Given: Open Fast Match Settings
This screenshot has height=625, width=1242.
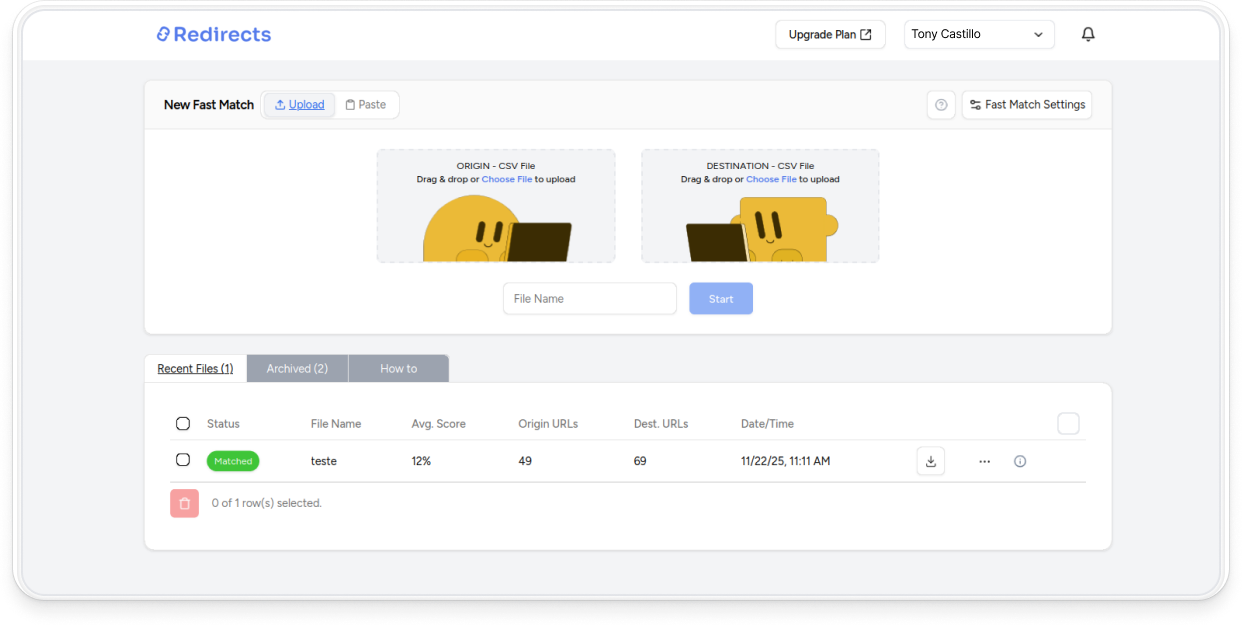Looking at the screenshot, I should (x=1026, y=104).
